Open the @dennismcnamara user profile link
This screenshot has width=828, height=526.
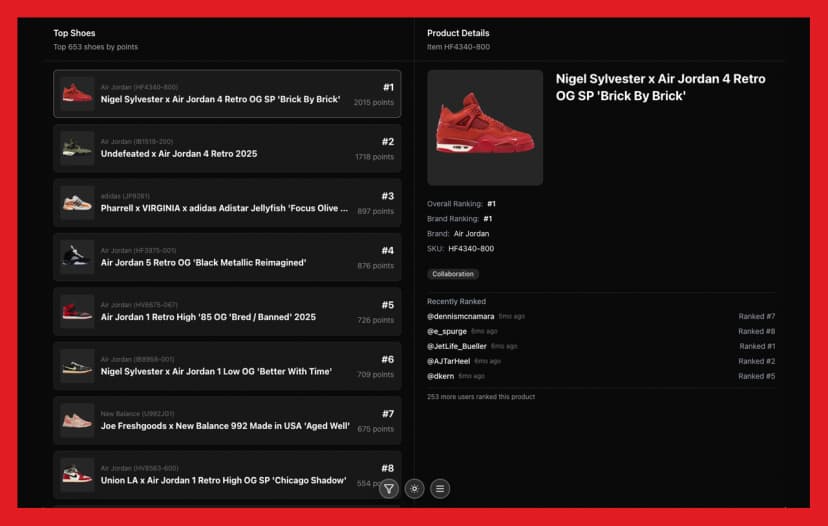click(x=460, y=316)
